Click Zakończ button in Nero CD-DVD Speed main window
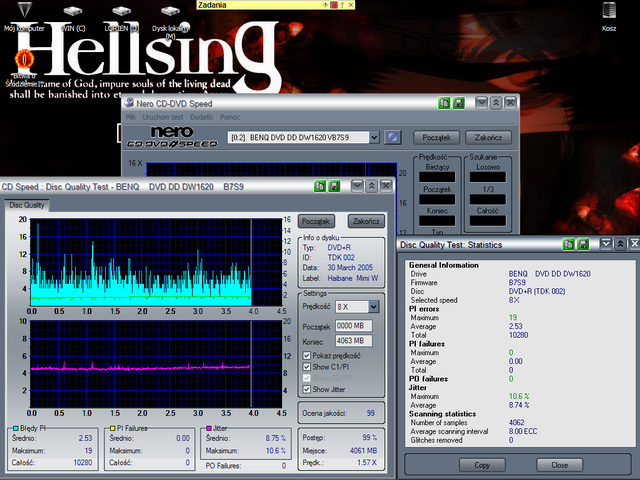 489,138
